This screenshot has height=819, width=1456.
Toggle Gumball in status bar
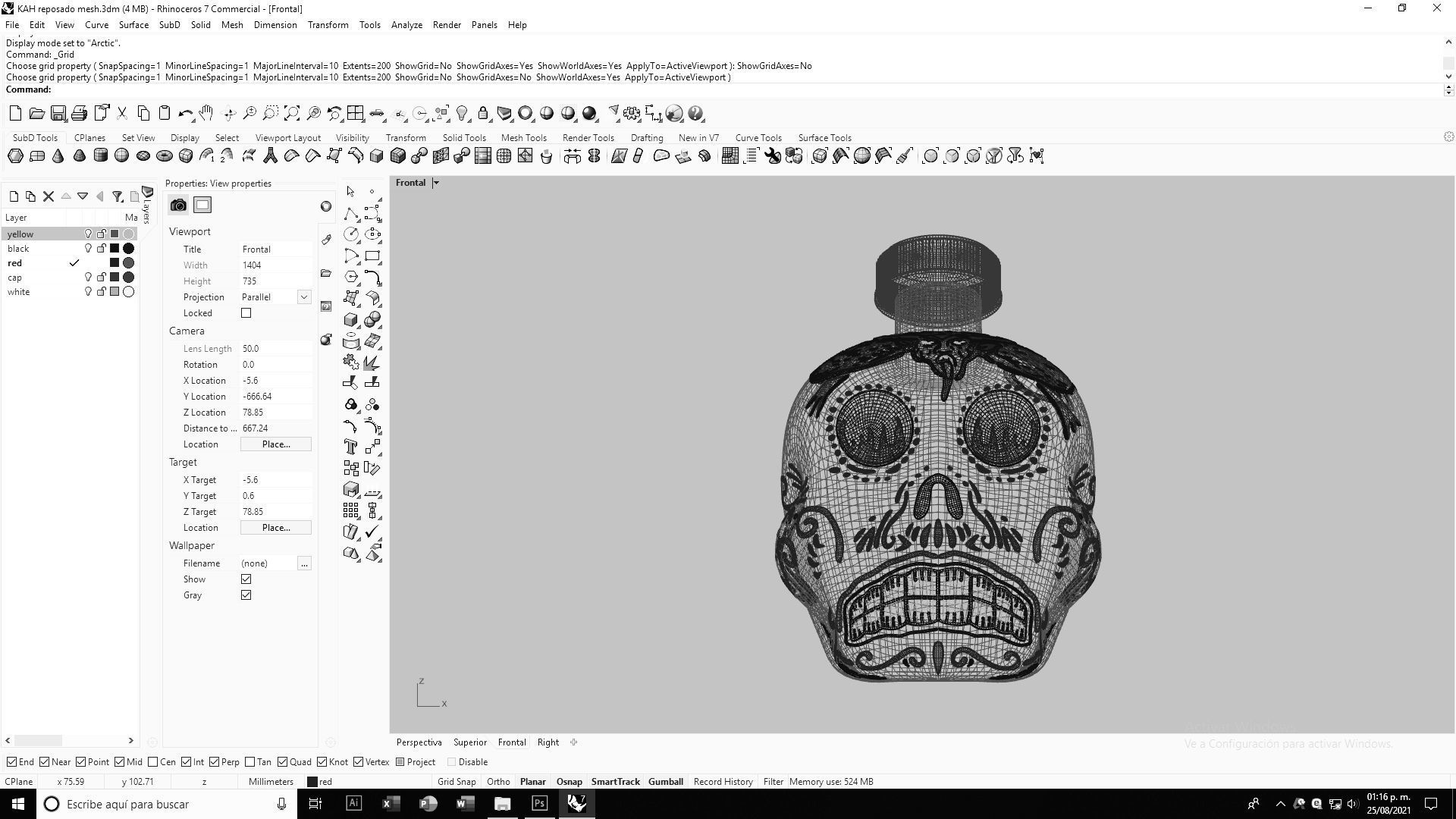[x=665, y=782]
